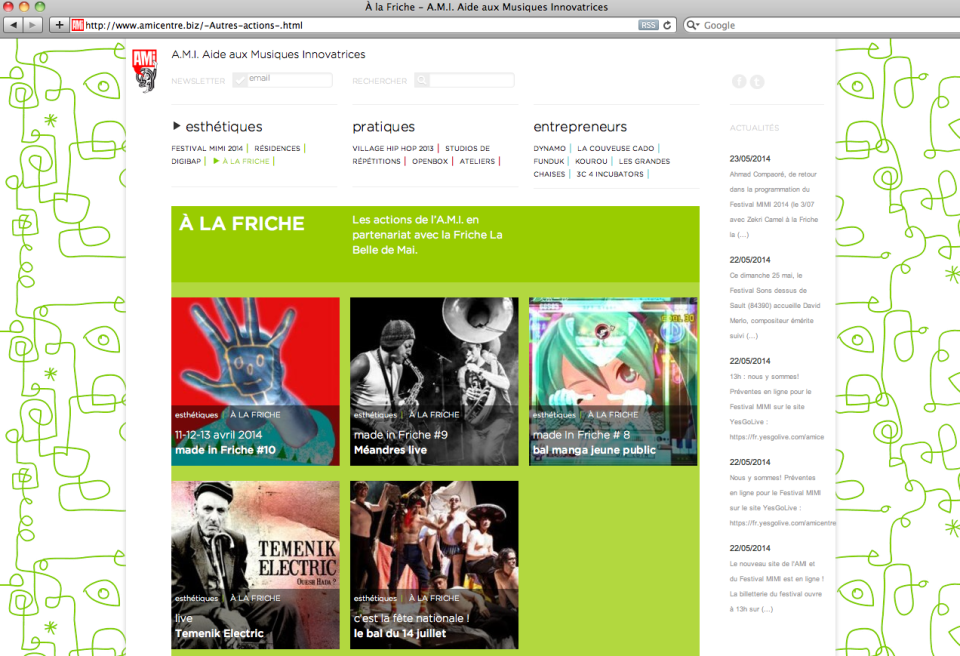Open 3C 4 Incubators link
The image size is (960, 656).
610,174
